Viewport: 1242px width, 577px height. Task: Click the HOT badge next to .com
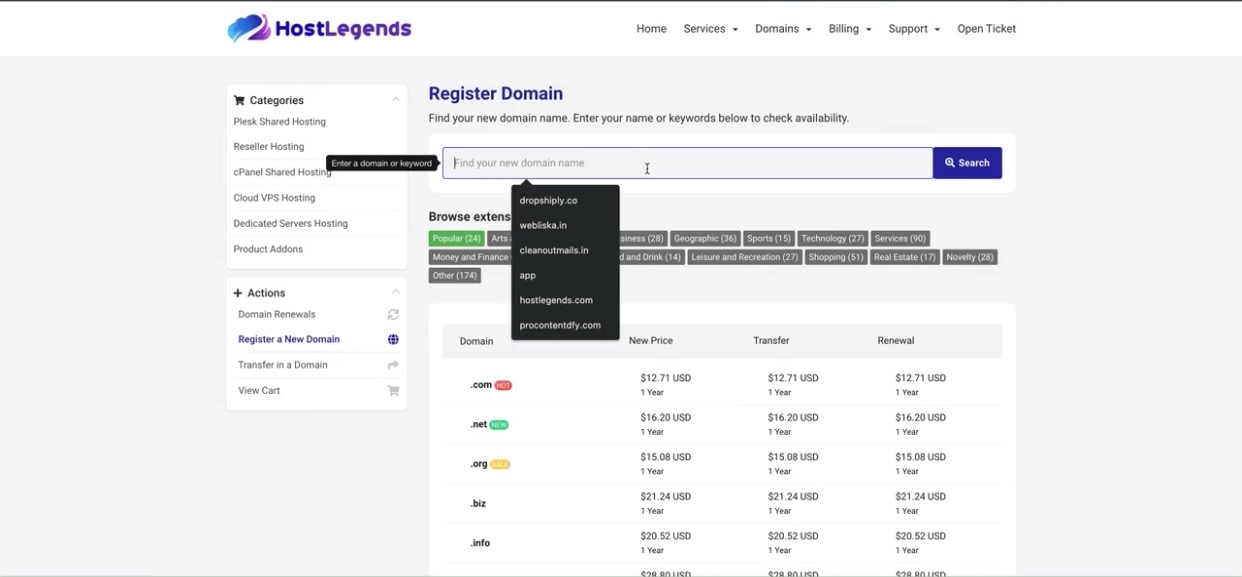pos(504,385)
